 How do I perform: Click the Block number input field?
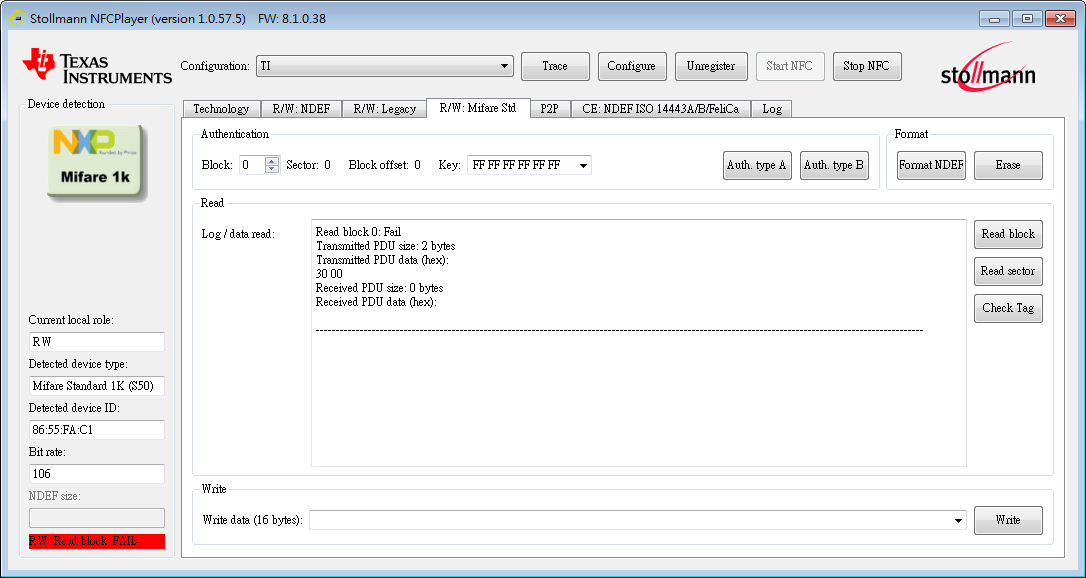click(x=252, y=165)
